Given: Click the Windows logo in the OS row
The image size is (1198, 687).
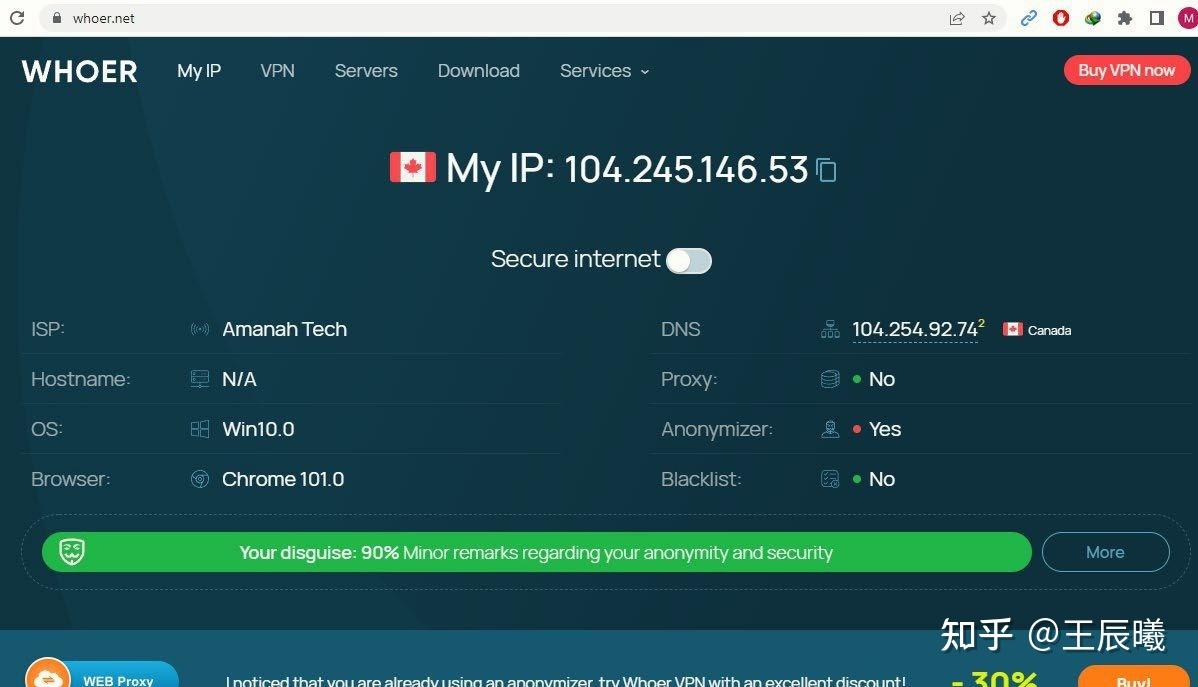Looking at the screenshot, I should click(199, 429).
